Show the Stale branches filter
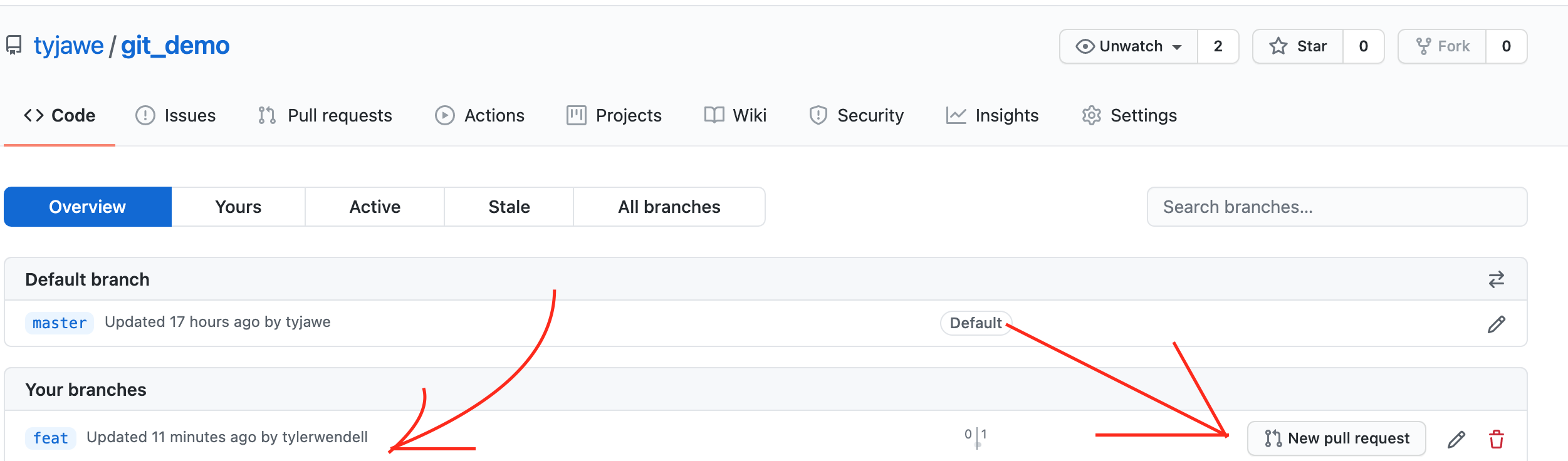The image size is (1568, 461). pyautogui.click(x=509, y=207)
